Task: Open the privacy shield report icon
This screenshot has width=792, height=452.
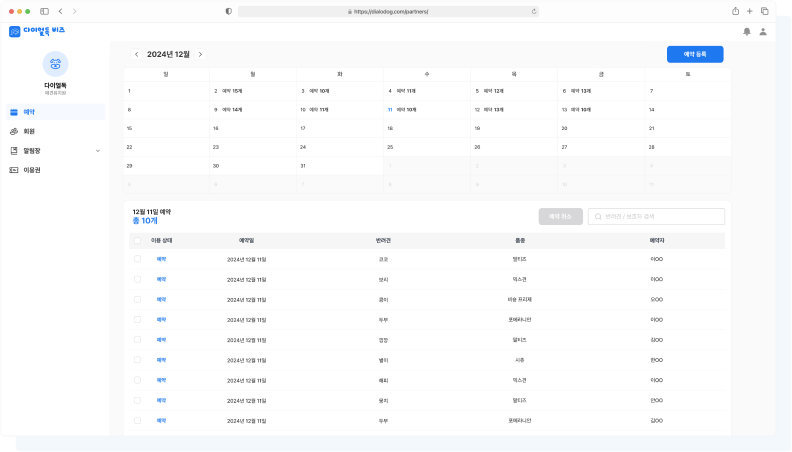Action: coord(229,11)
